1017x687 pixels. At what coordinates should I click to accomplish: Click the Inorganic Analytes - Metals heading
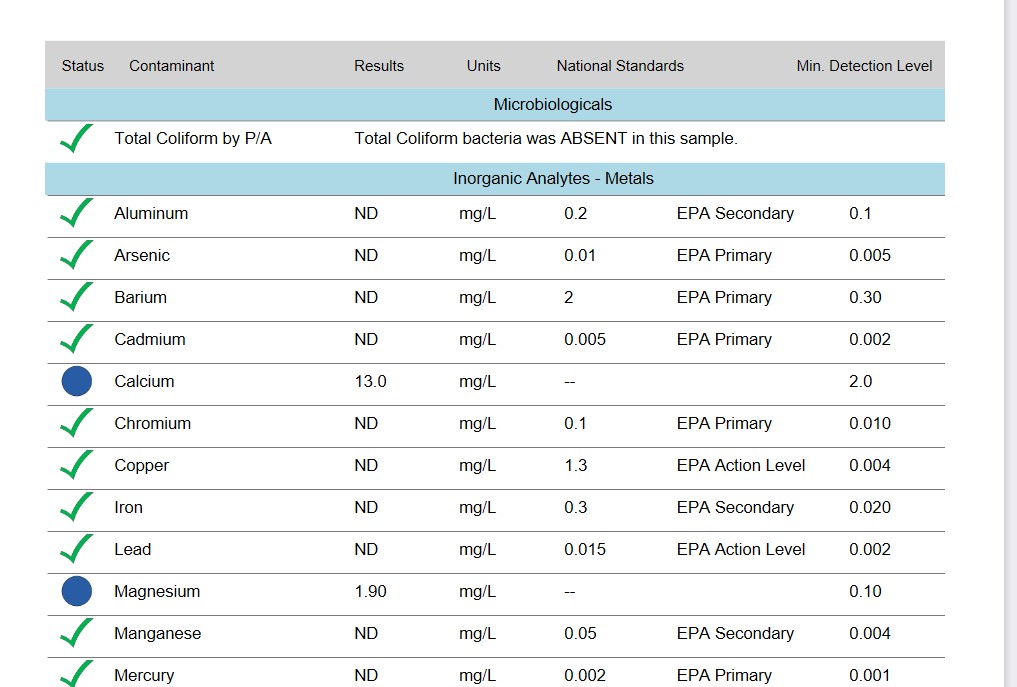tap(553, 178)
